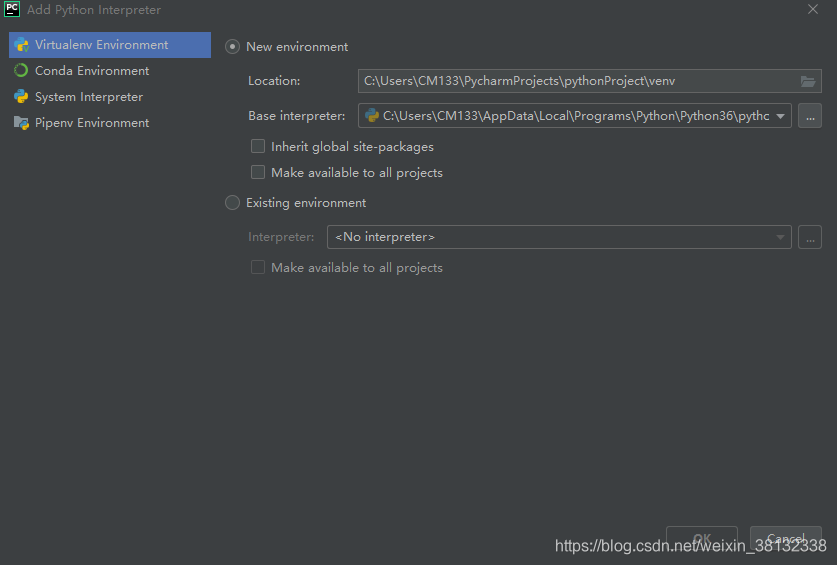
Task: Check Make available to all projects under Existing environment
Action: pyautogui.click(x=258, y=267)
